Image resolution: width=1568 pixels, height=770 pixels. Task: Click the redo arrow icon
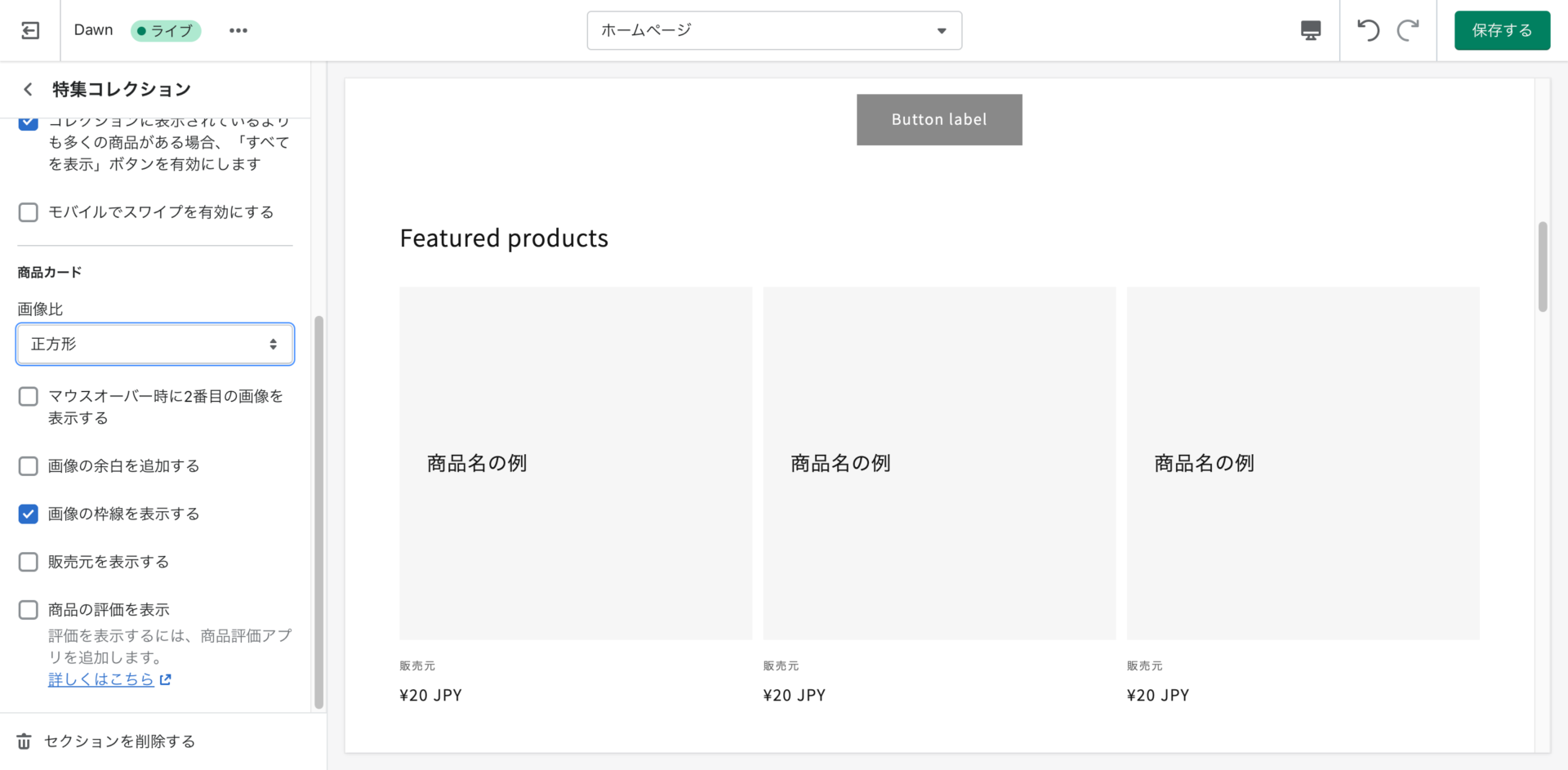pos(1407,30)
